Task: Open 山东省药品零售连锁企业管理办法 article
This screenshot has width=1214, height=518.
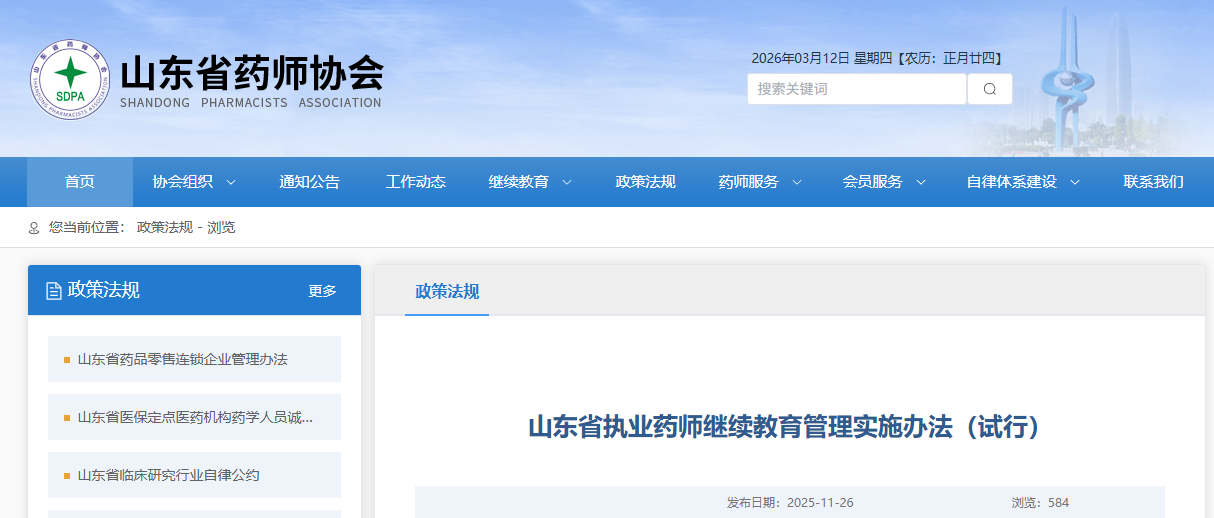Action: 182,359
